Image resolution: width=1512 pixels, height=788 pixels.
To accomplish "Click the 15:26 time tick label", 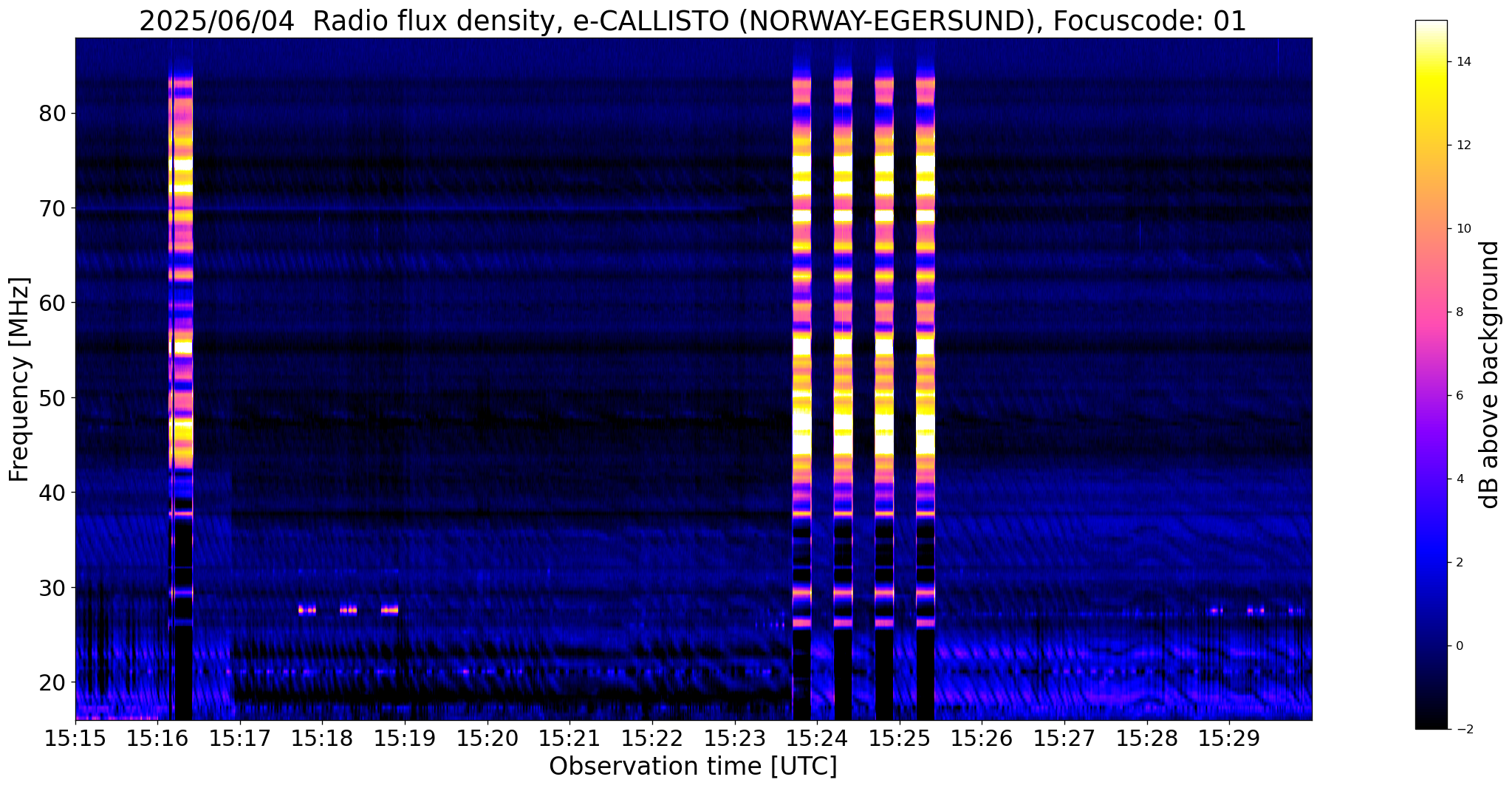I will point(982,739).
